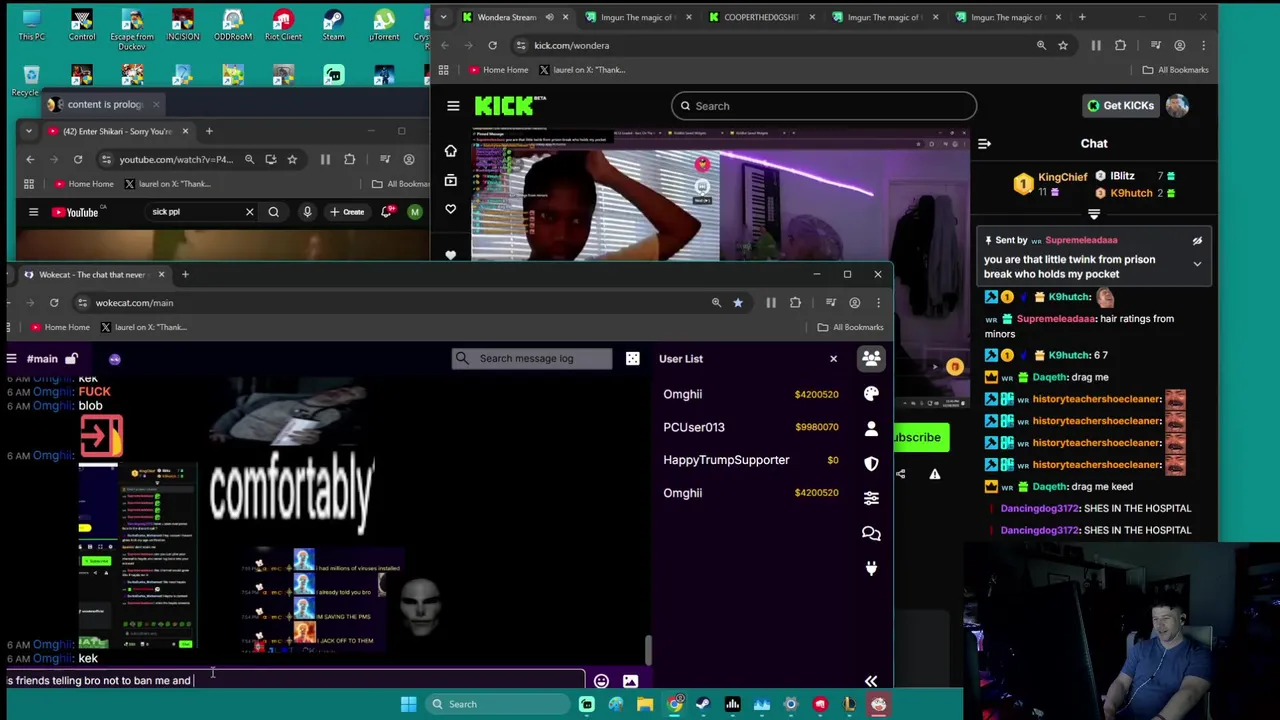Click the Kick user avatar
This screenshot has width=1280, height=720.
tap(1177, 105)
